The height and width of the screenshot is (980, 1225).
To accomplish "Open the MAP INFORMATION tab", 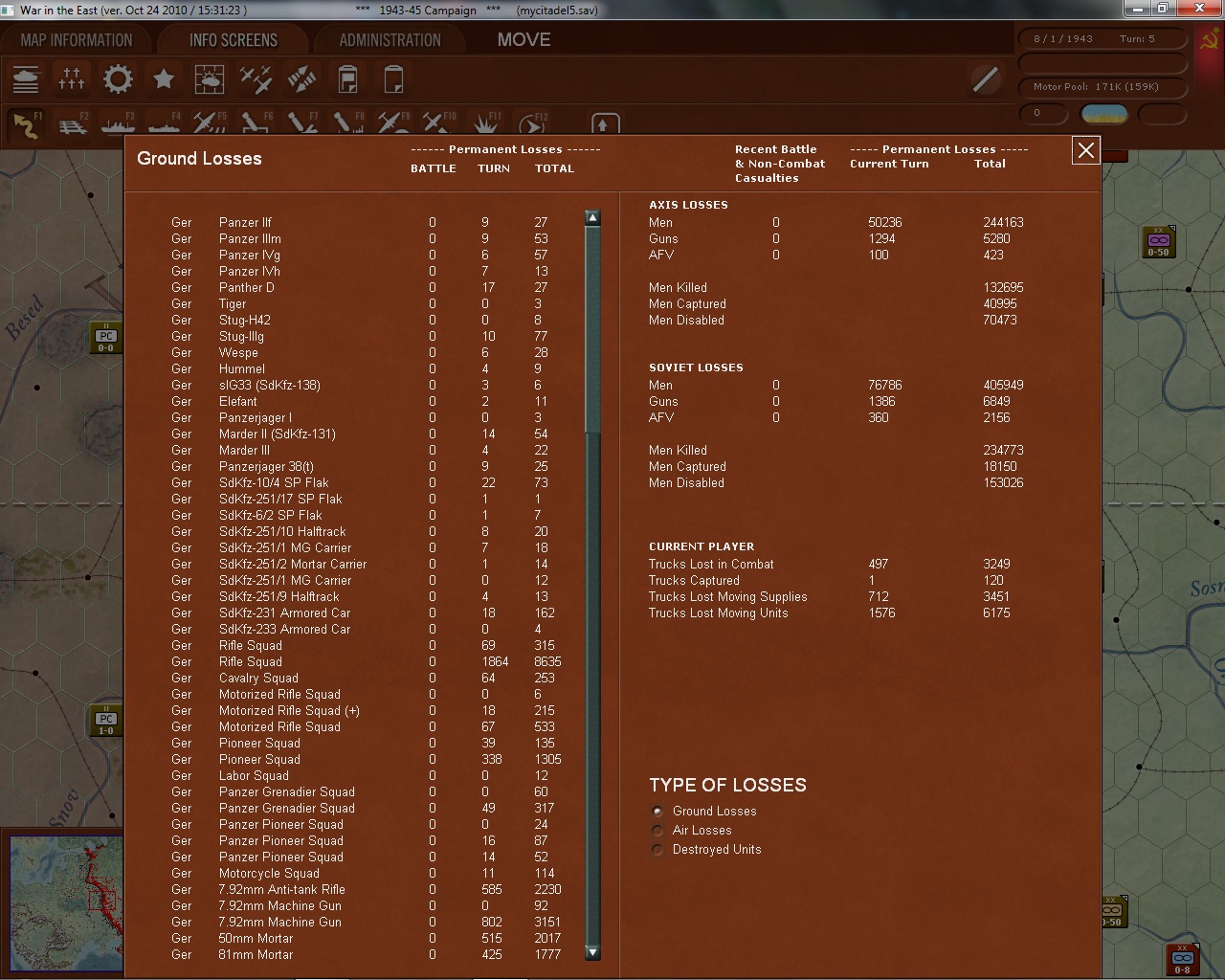I will coord(77,40).
